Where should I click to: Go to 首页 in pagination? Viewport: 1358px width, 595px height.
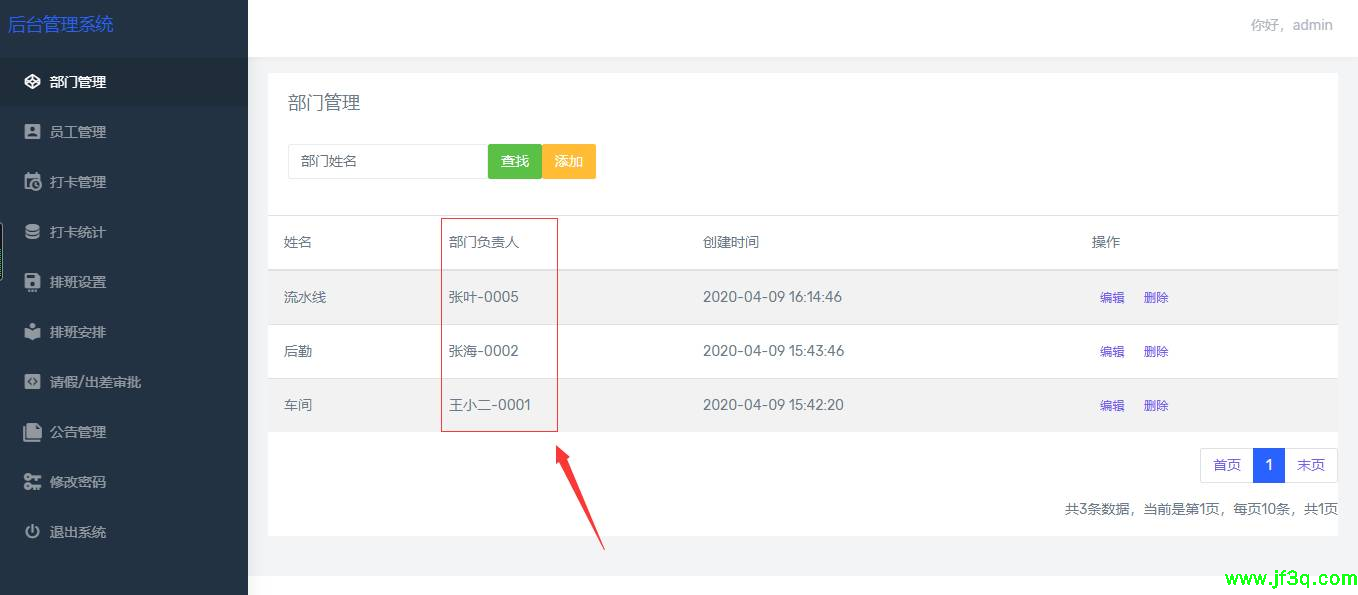(x=1226, y=465)
